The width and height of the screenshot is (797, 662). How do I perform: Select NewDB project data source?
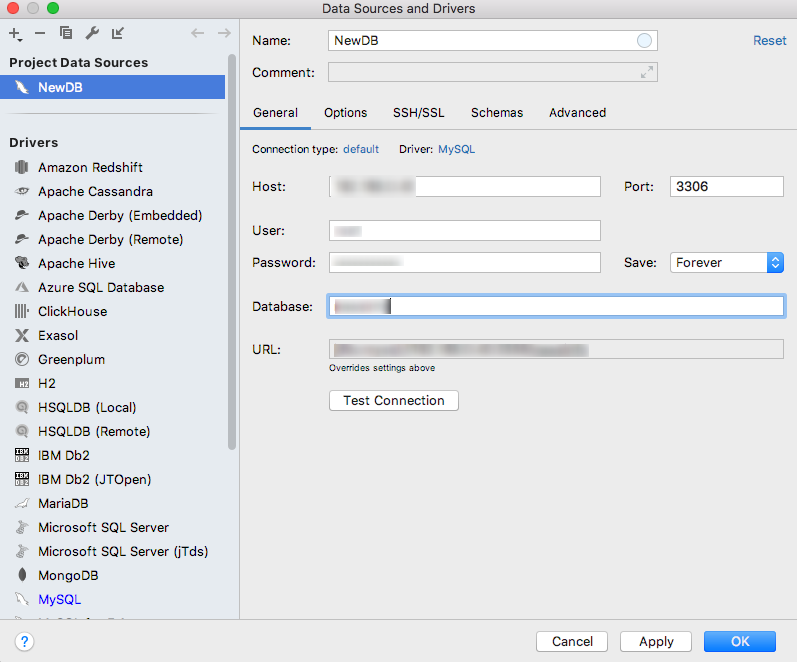[112, 87]
